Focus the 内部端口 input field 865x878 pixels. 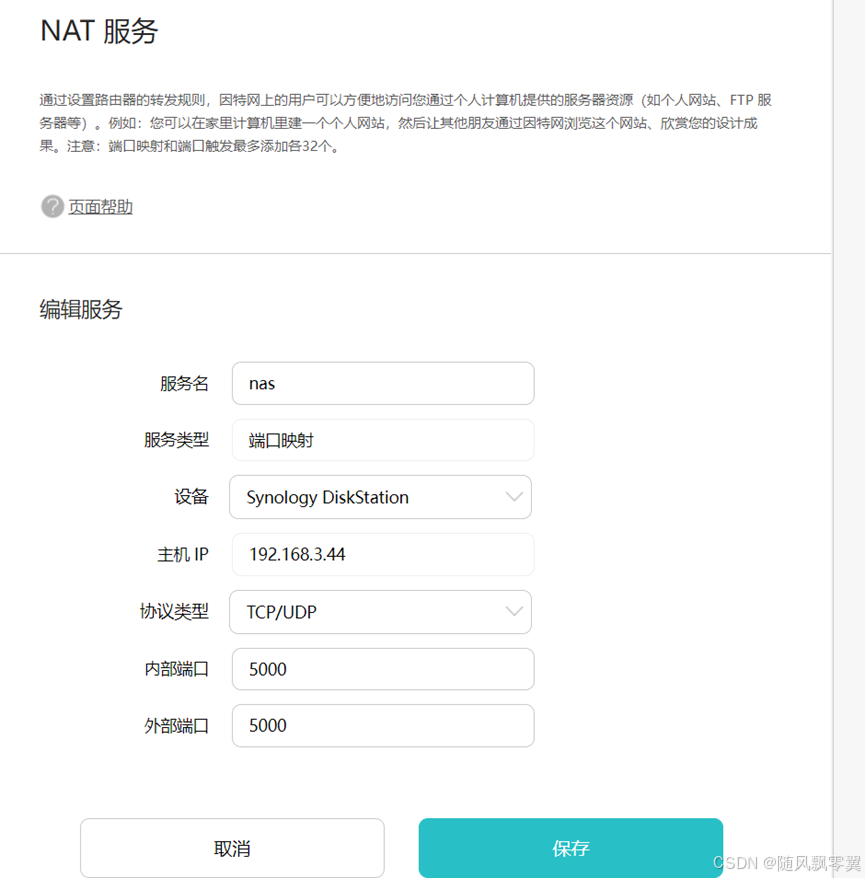coord(383,669)
